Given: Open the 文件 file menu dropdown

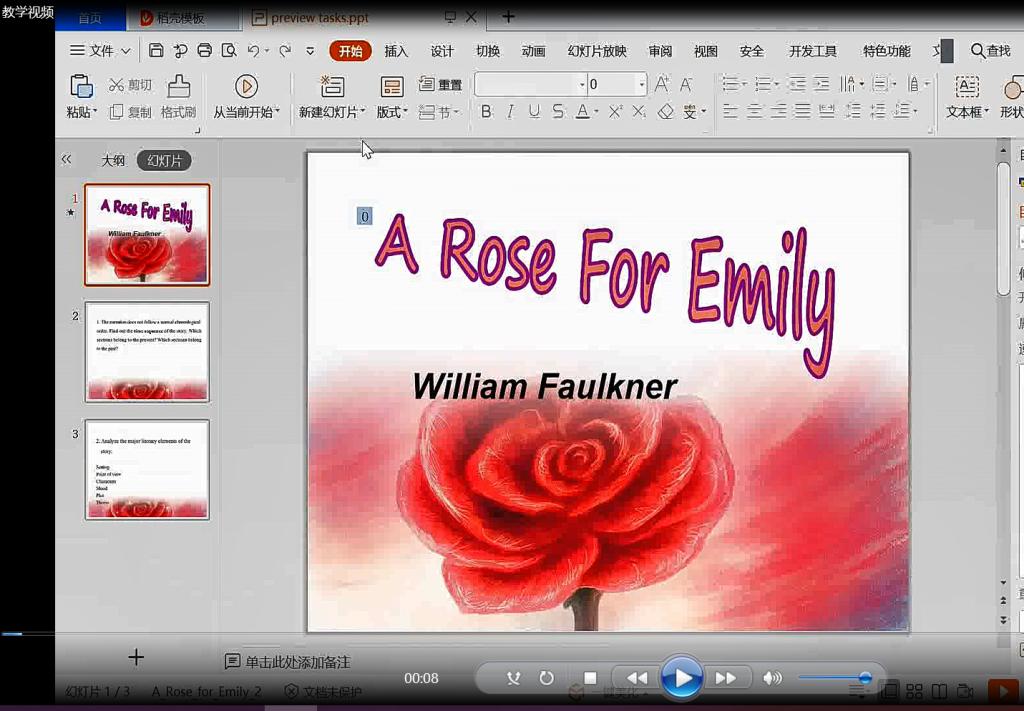Looking at the screenshot, I should coord(101,51).
